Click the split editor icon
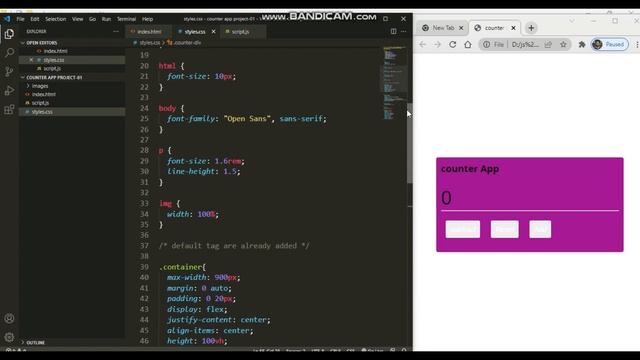 393,31
